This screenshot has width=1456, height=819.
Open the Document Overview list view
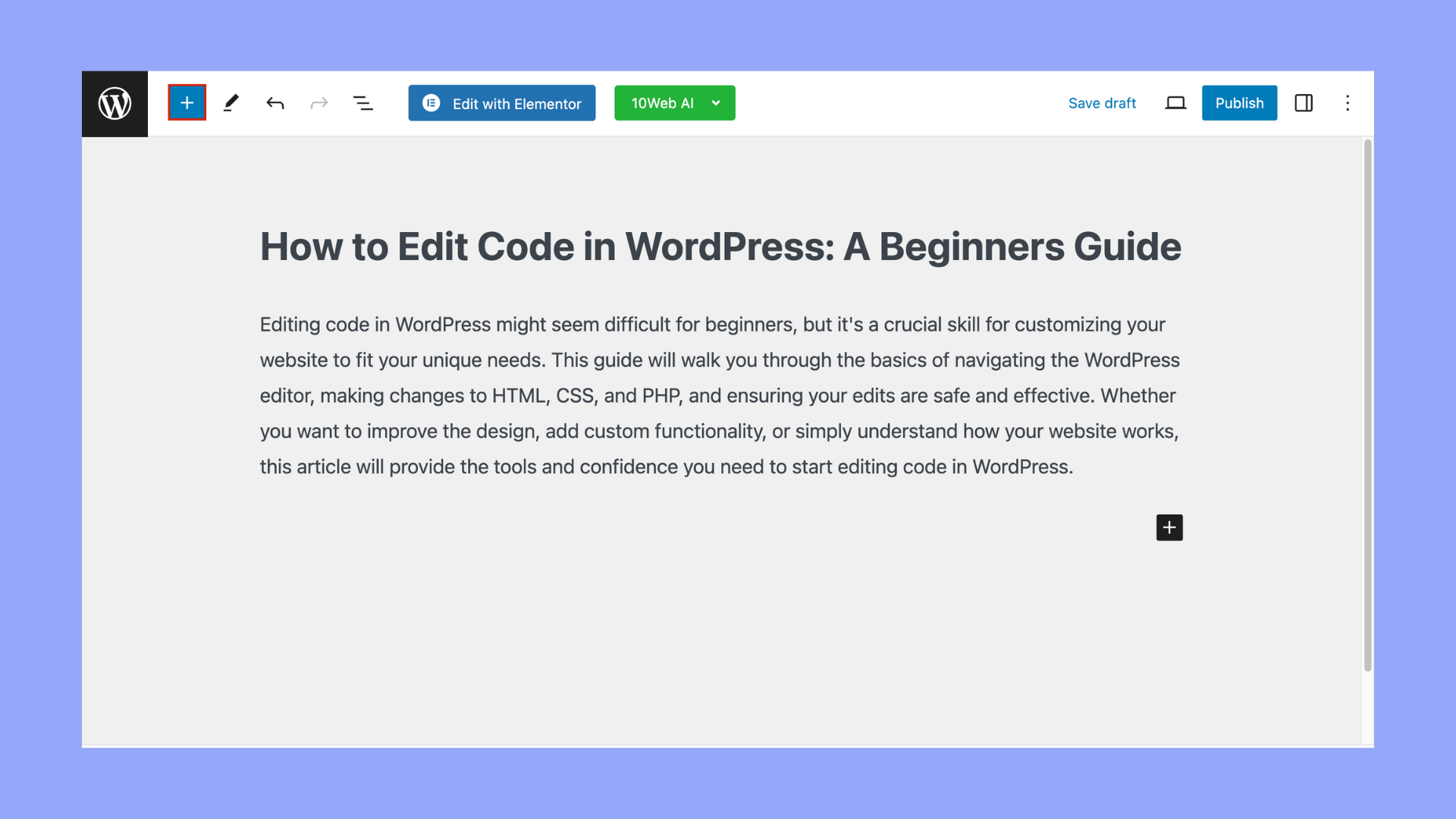pyautogui.click(x=363, y=103)
